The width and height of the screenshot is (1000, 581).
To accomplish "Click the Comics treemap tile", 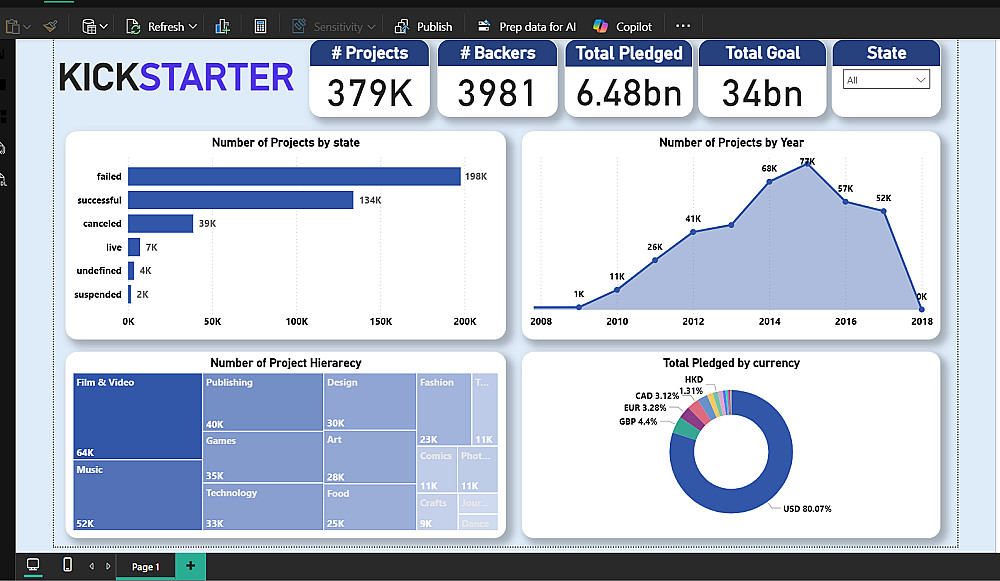I will 437,469.
